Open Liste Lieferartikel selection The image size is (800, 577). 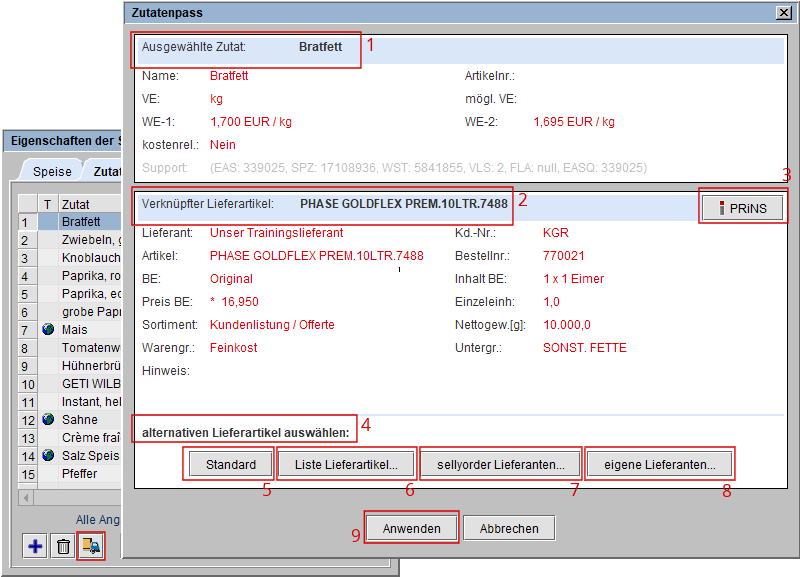click(345, 464)
